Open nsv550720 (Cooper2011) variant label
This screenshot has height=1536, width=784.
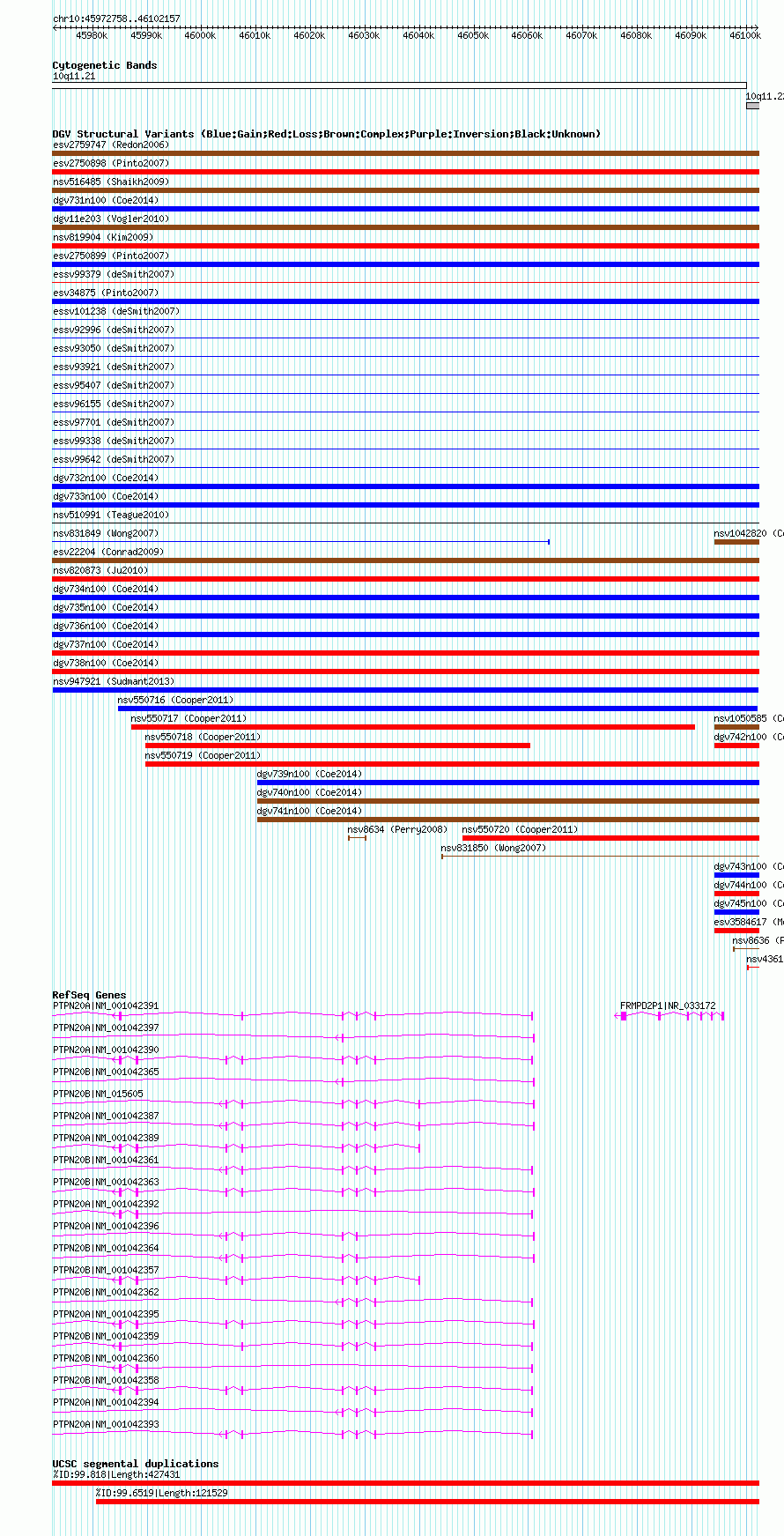pos(520,829)
